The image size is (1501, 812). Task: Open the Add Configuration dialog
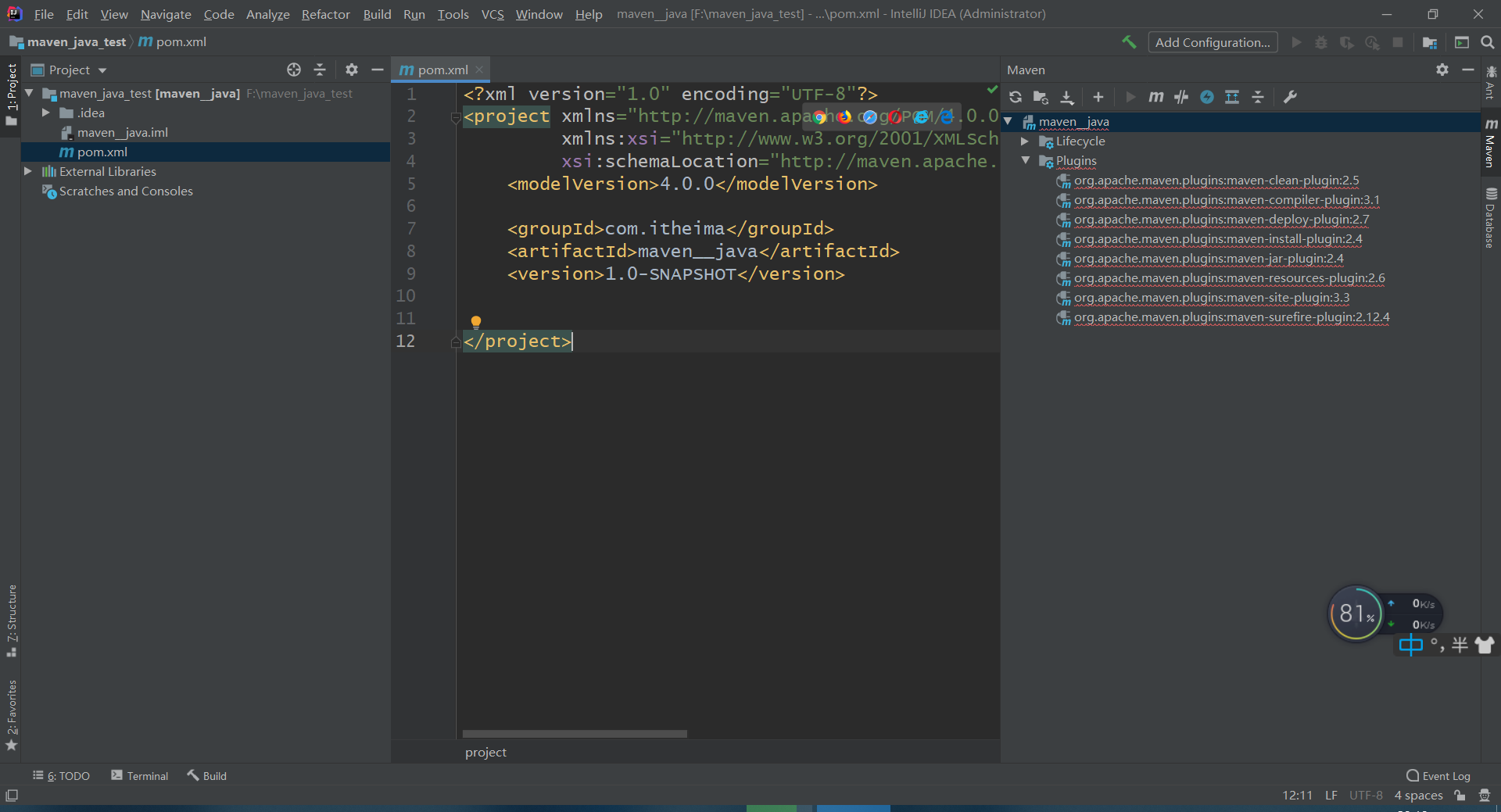coord(1213,42)
